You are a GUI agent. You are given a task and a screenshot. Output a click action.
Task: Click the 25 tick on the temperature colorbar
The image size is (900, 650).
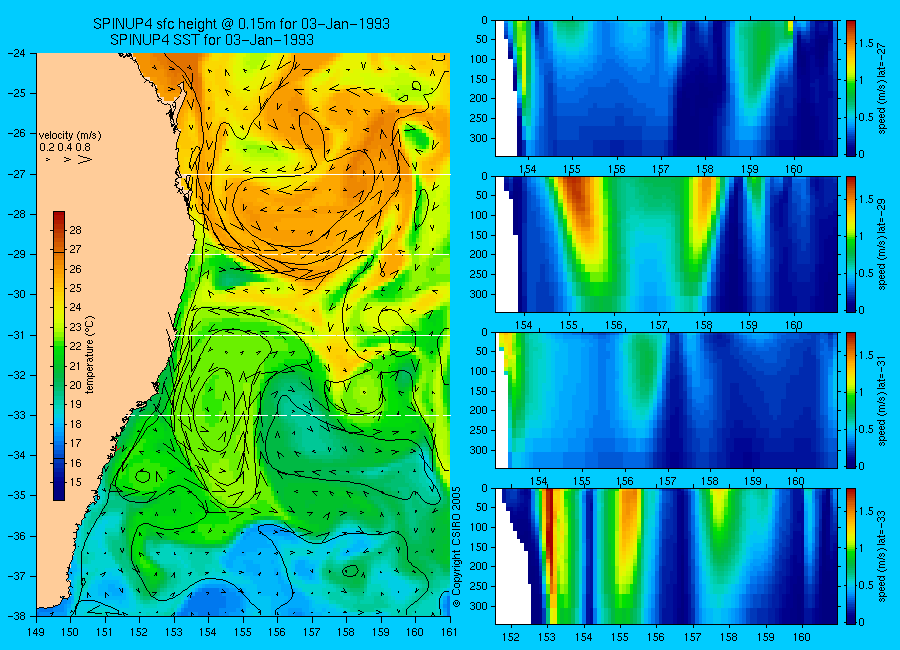[x=75, y=288]
